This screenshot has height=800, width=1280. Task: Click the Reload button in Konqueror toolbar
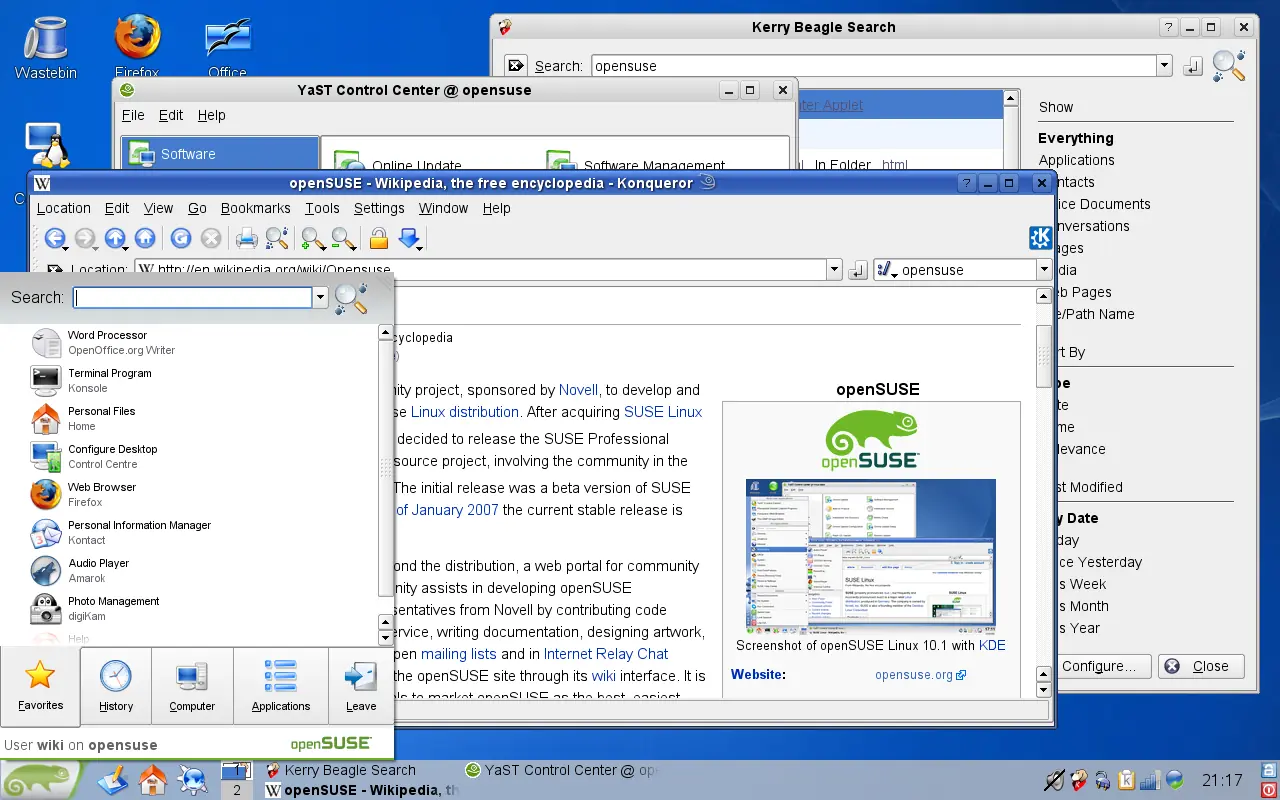coord(180,238)
